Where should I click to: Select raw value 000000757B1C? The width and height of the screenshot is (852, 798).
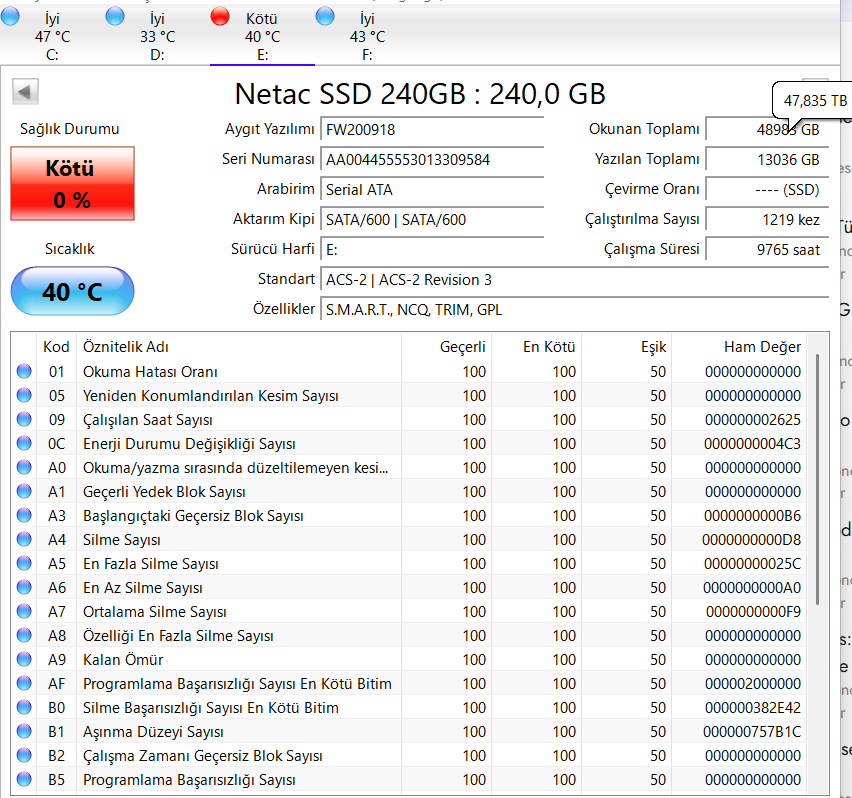coord(752,732)
